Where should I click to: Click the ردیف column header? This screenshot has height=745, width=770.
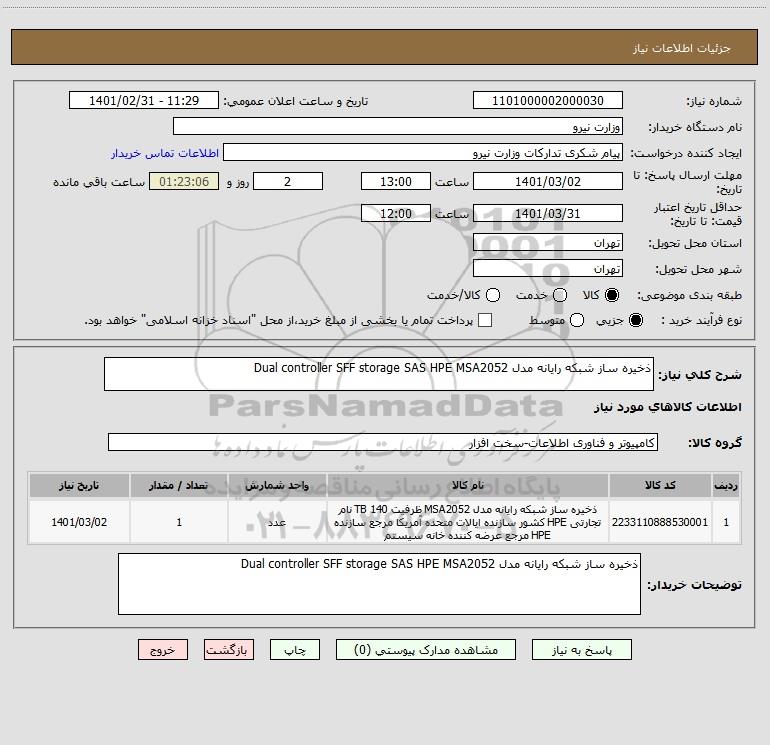pyautogui.click(x=726, y=485)
